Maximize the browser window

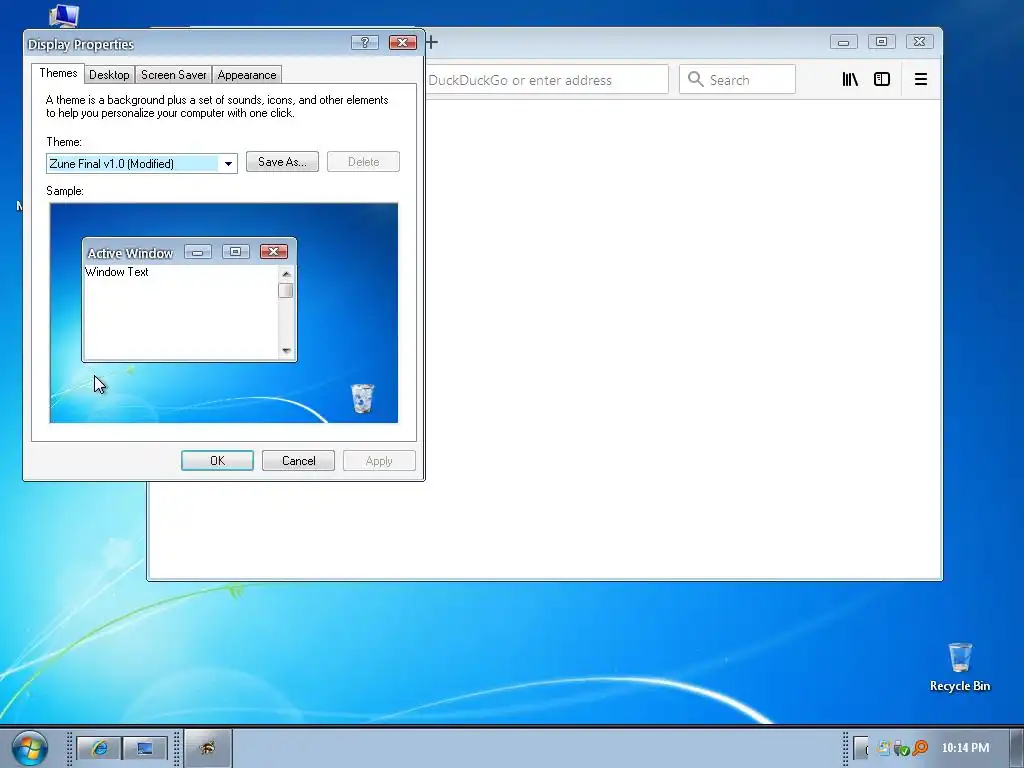click(x=881, y=42)
